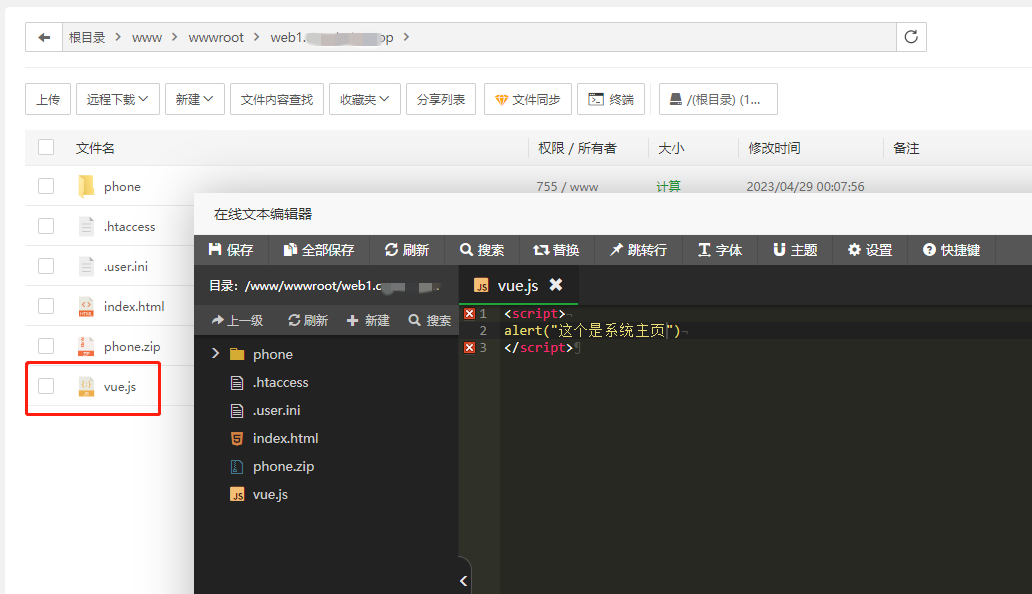The image size is (1032, 594).
Task: Open the editor settings gear
Action: coord(869,250)
